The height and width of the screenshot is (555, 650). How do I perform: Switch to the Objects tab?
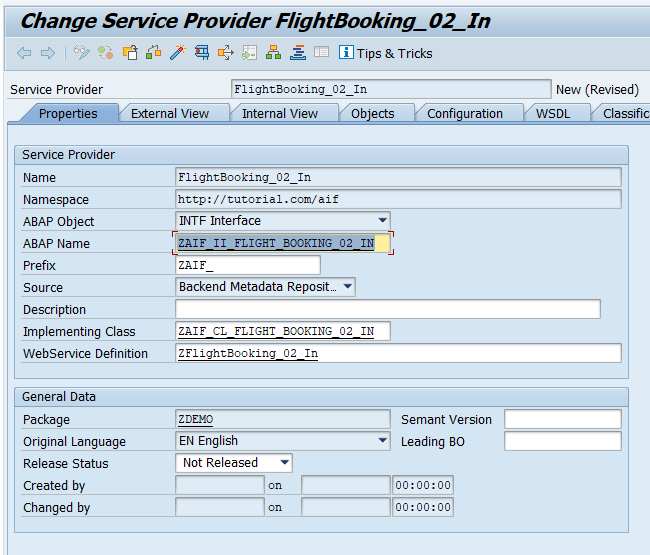point(373,113)
